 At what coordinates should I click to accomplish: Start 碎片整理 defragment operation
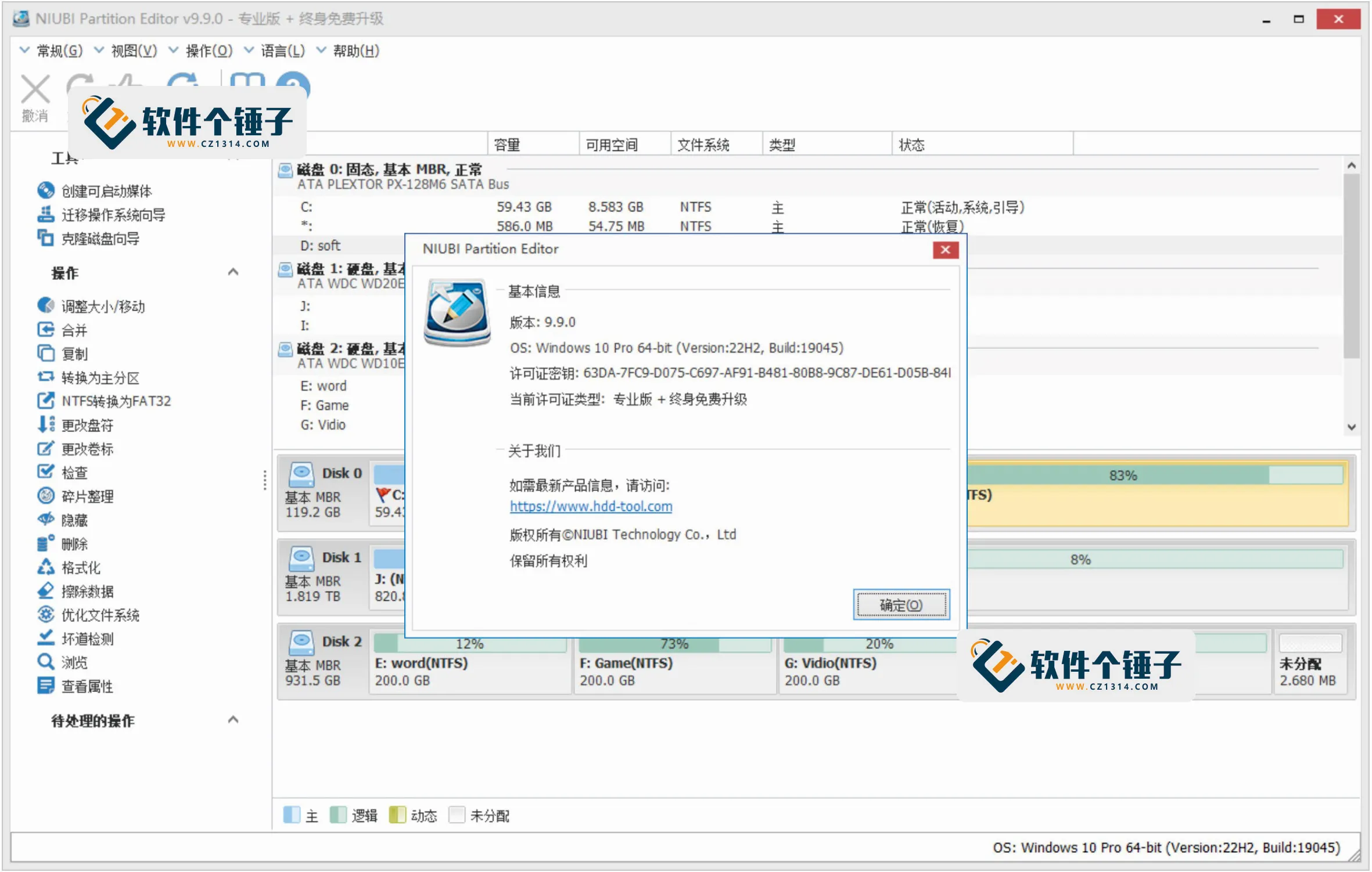[x=75, y=496]
